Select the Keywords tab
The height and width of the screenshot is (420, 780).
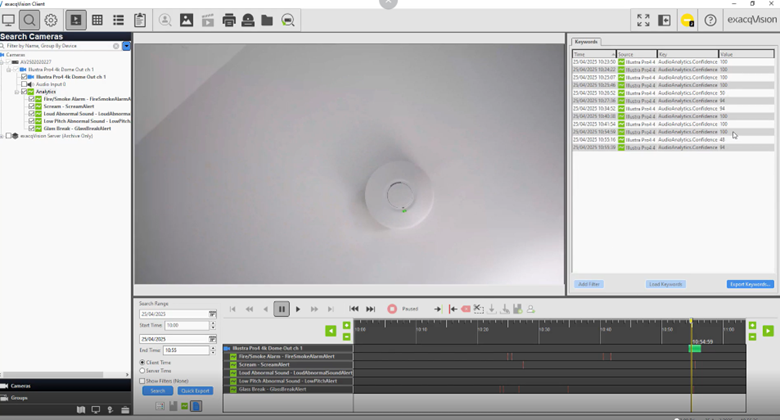586,42
